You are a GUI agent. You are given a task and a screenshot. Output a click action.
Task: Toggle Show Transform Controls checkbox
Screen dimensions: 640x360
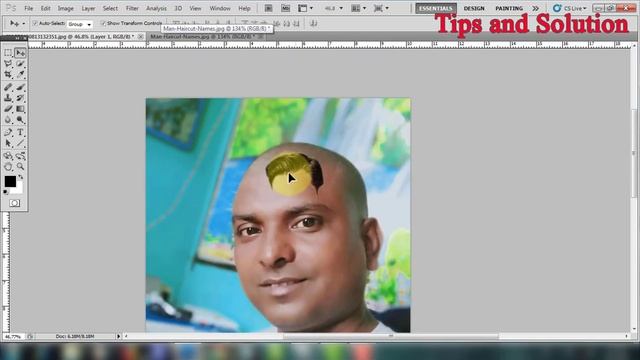pyautogui.click(x=103, y=24)
